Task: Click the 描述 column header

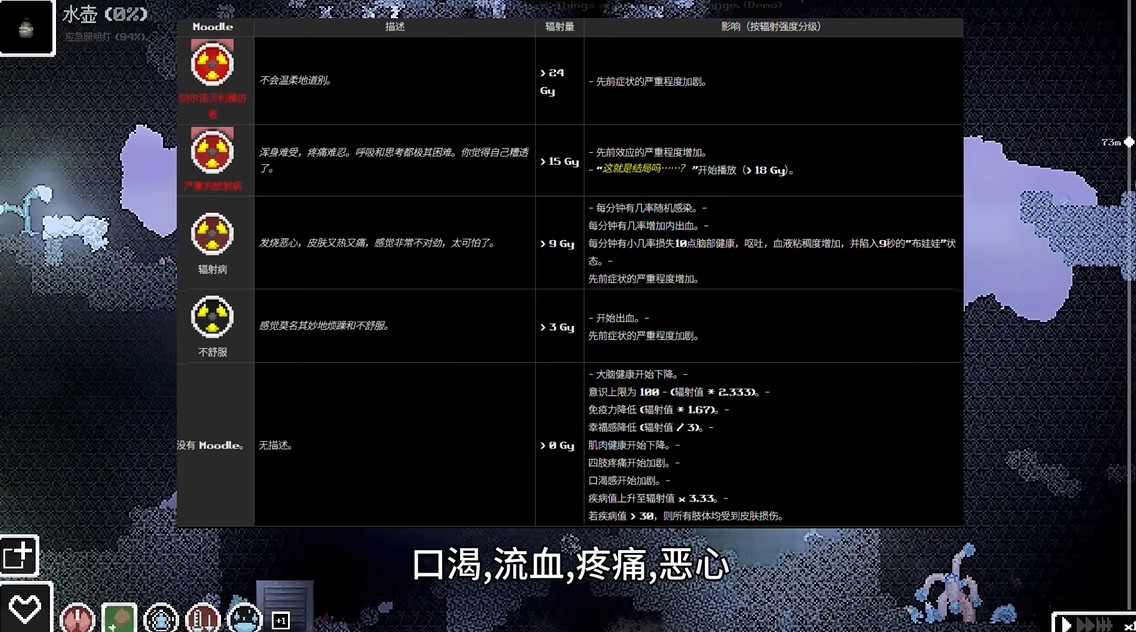Action: [395, 27]
